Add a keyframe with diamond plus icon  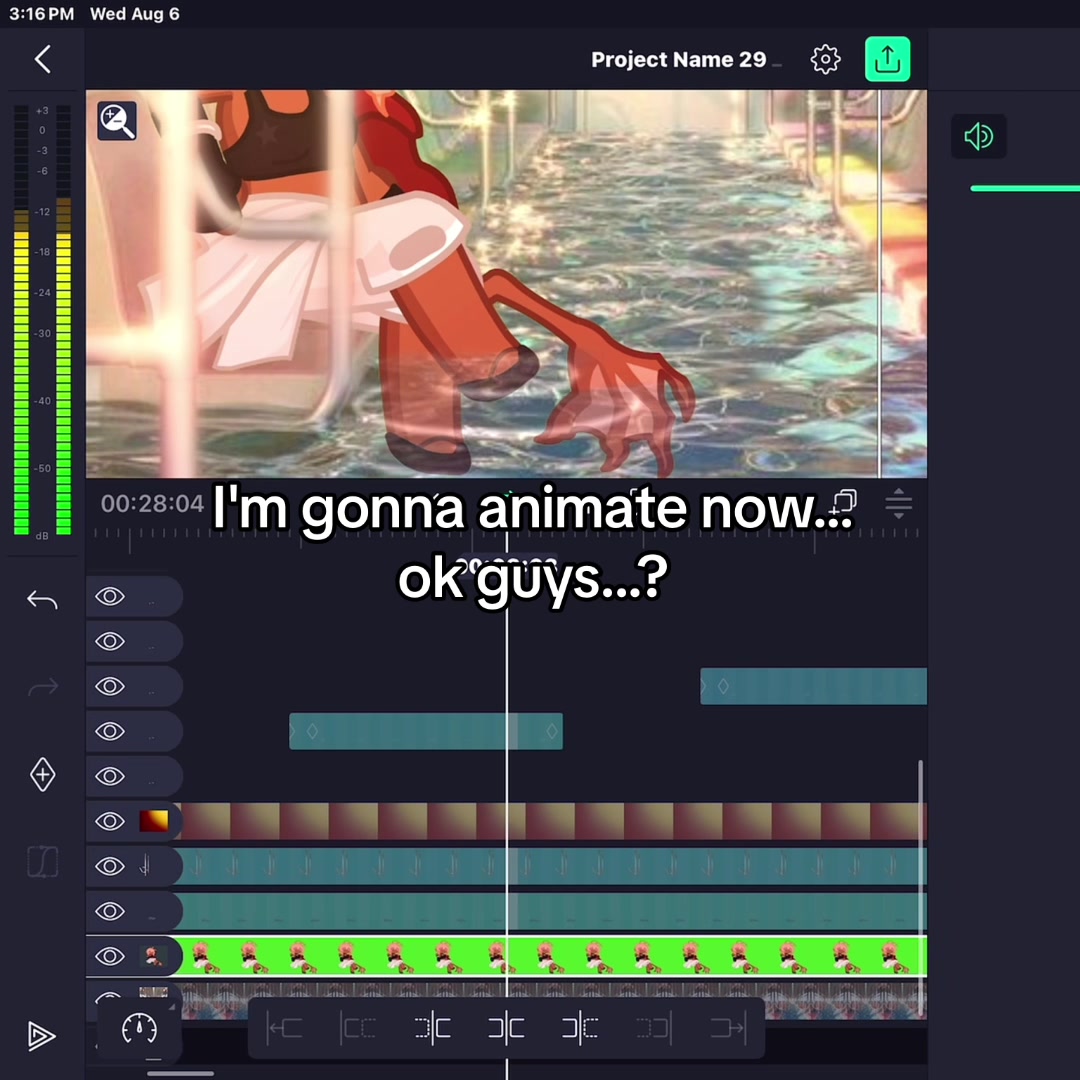[42, 774]
